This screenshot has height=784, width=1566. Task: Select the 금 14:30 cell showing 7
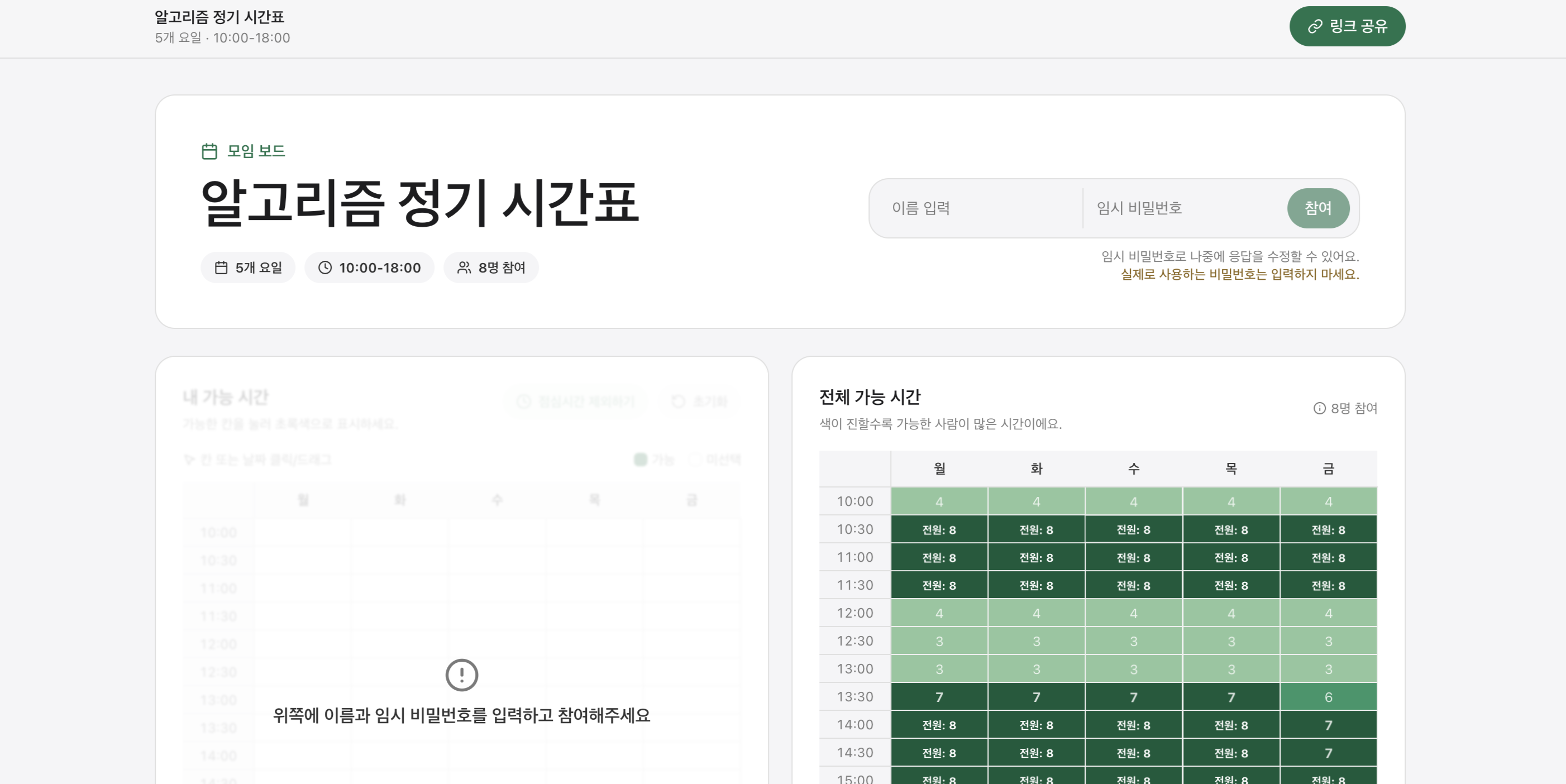1328,753
